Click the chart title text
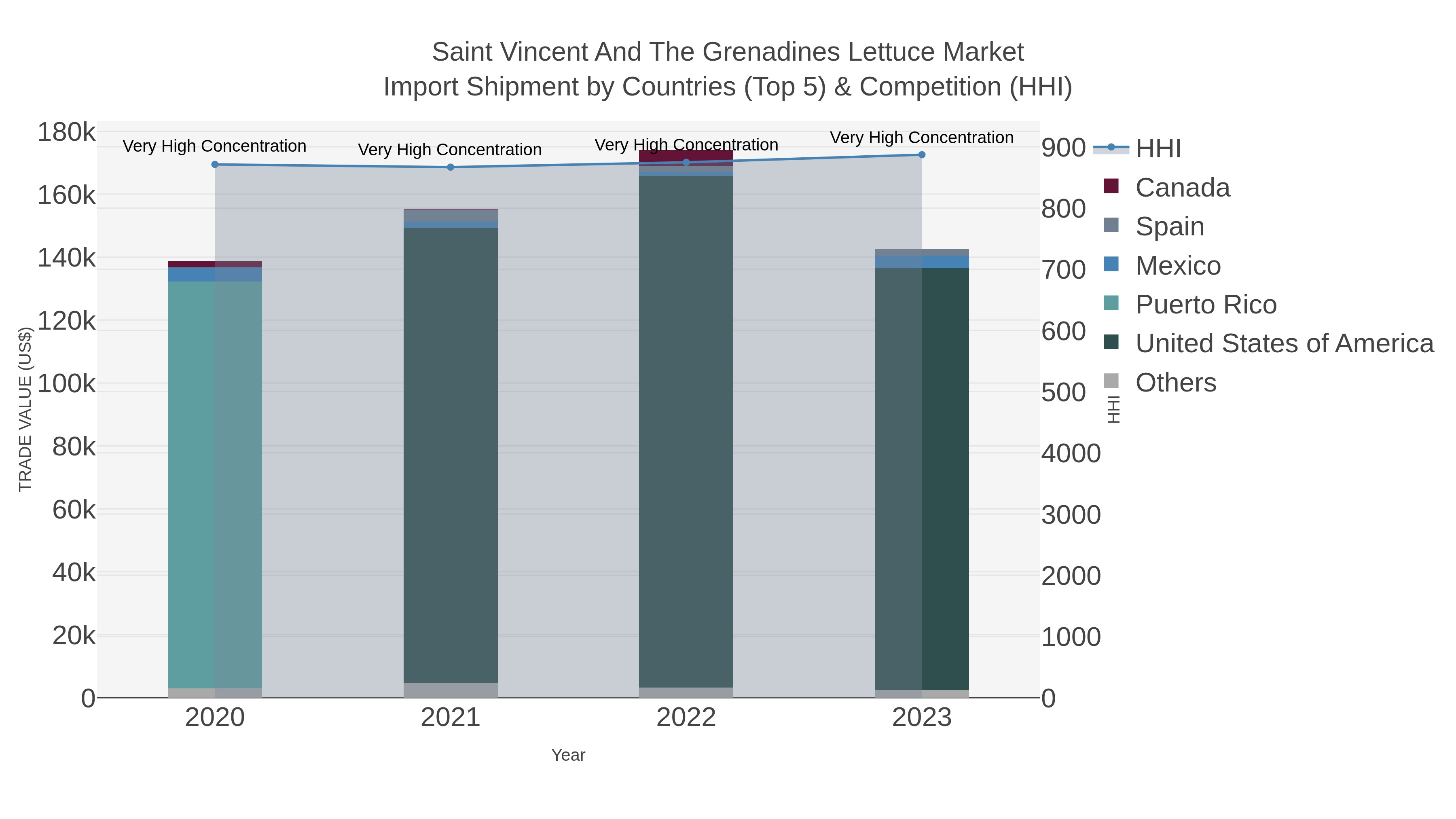This screenshot has height=819, width=1456. pyautogui.click(x=728, y=70)
